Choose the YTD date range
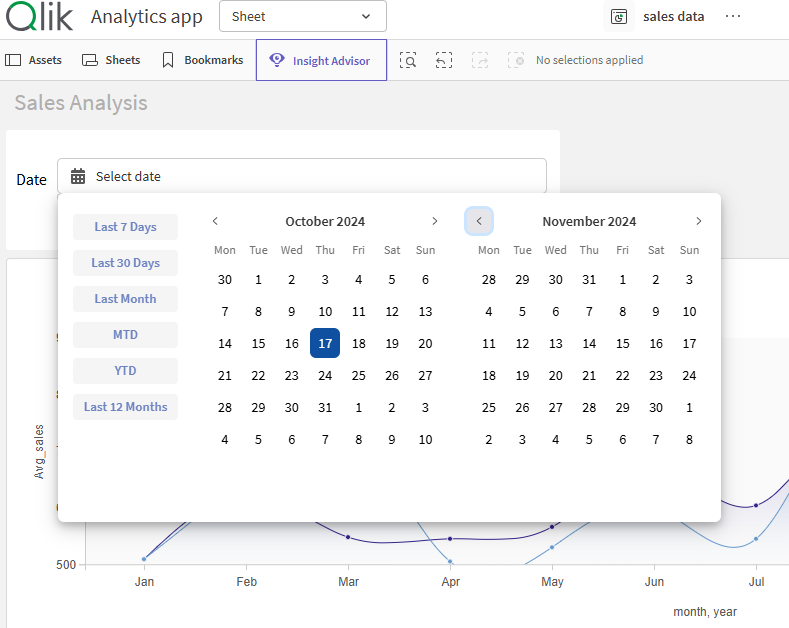 [125, 371]
